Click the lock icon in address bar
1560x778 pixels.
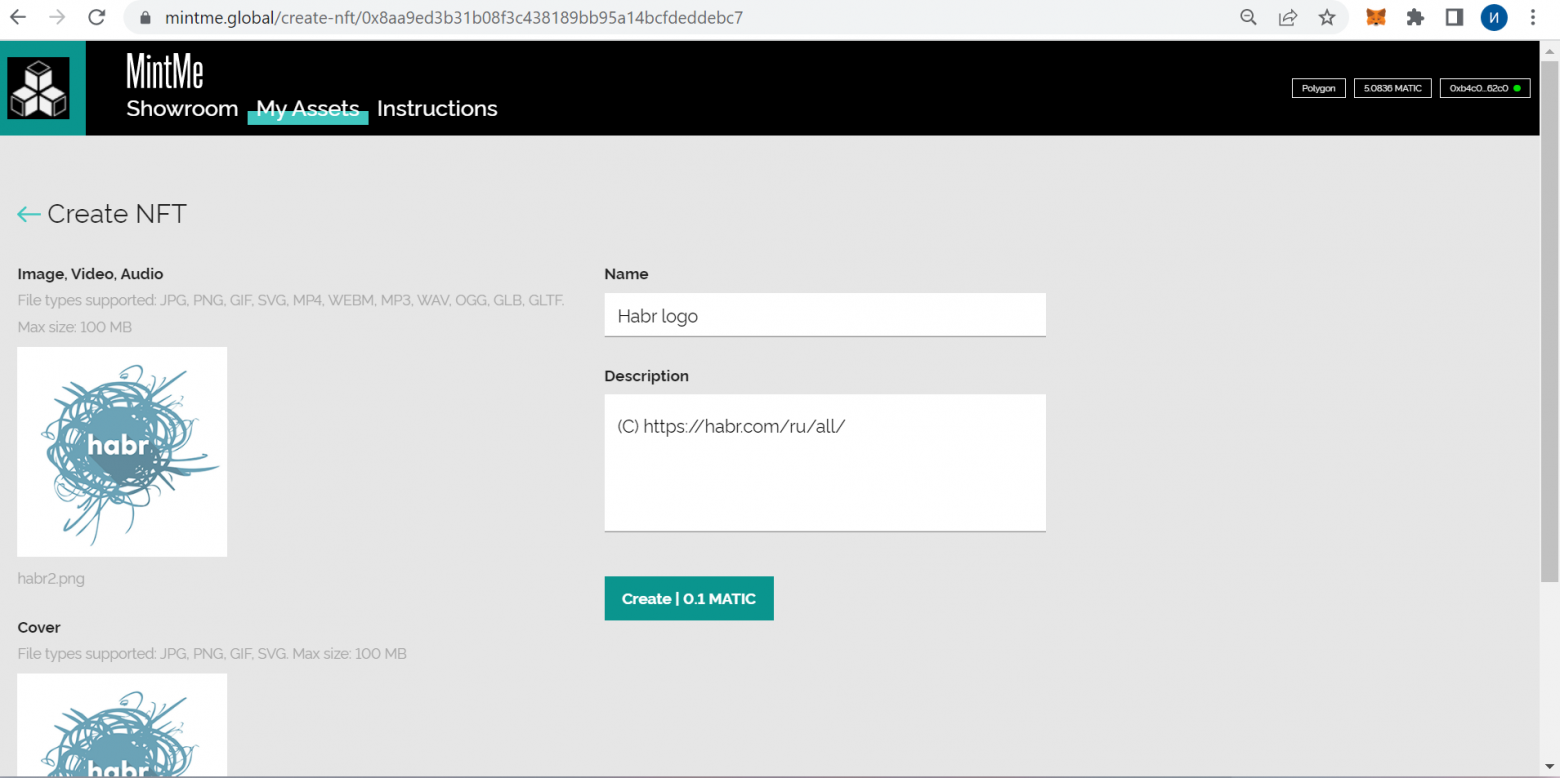tap(146, 18)
